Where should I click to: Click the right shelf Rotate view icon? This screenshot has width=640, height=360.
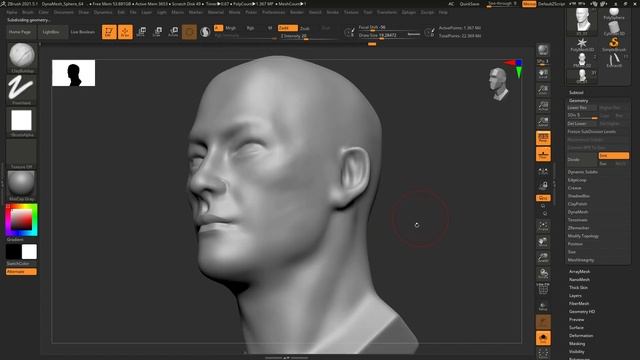point(543,274)
